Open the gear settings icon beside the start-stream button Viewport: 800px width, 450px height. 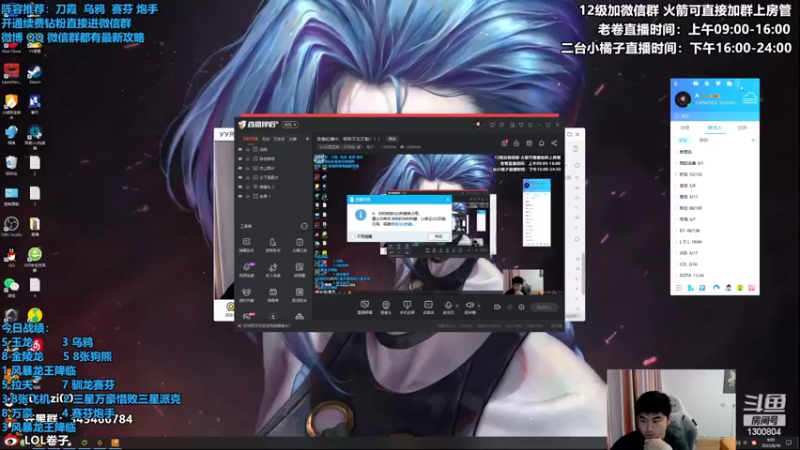(521, 307)
